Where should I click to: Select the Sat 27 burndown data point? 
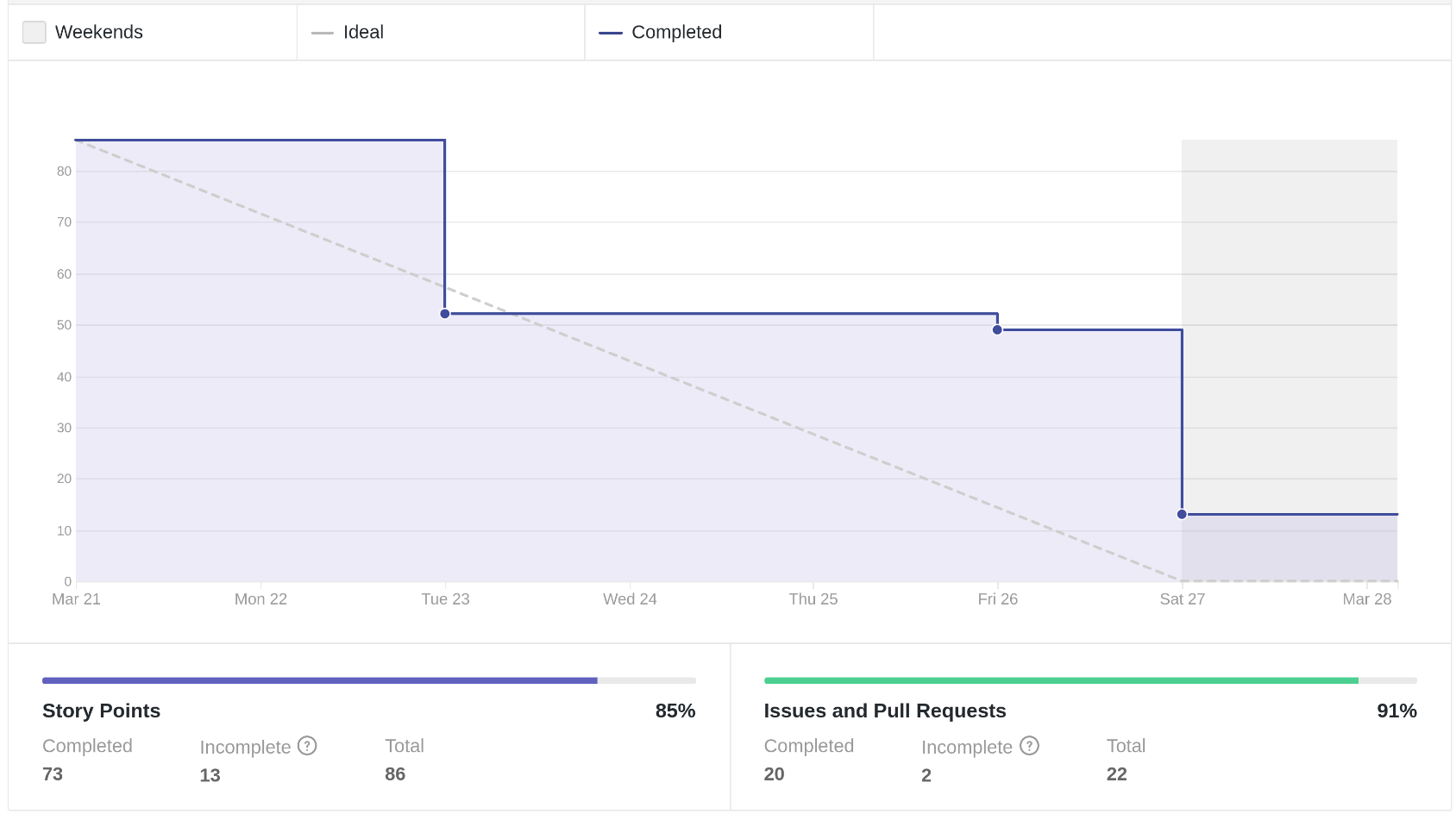[x=1182, y=514]
